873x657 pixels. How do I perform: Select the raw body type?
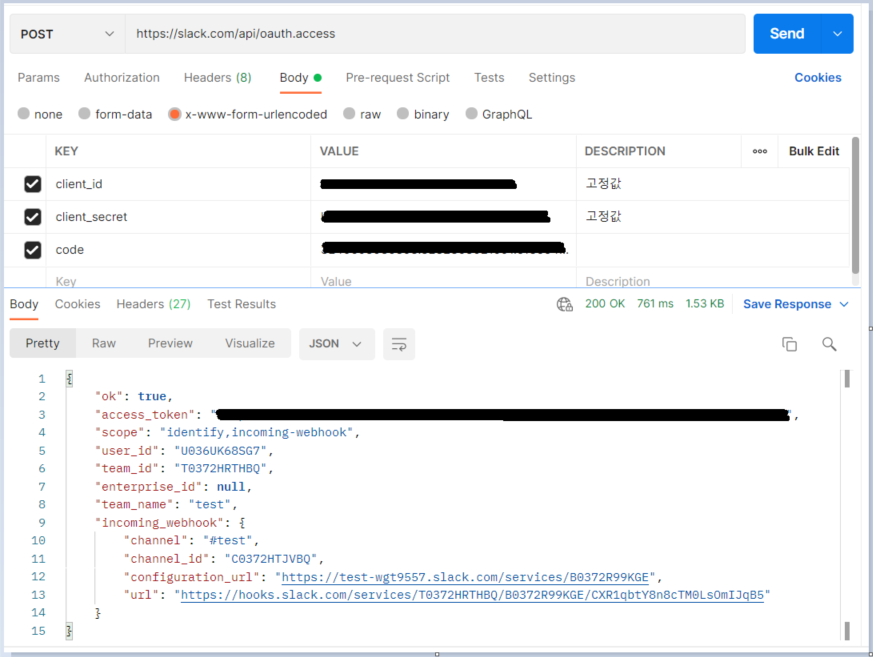click(x=349, y=114)
